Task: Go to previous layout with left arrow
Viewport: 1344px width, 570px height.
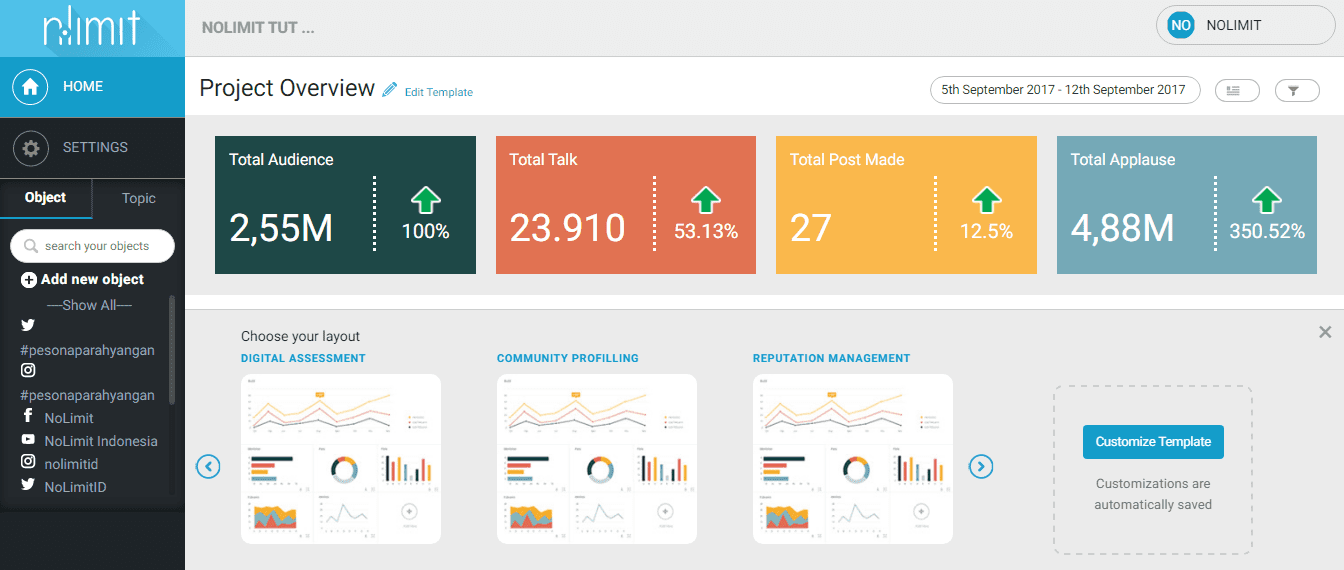Action: coord(208,466)
